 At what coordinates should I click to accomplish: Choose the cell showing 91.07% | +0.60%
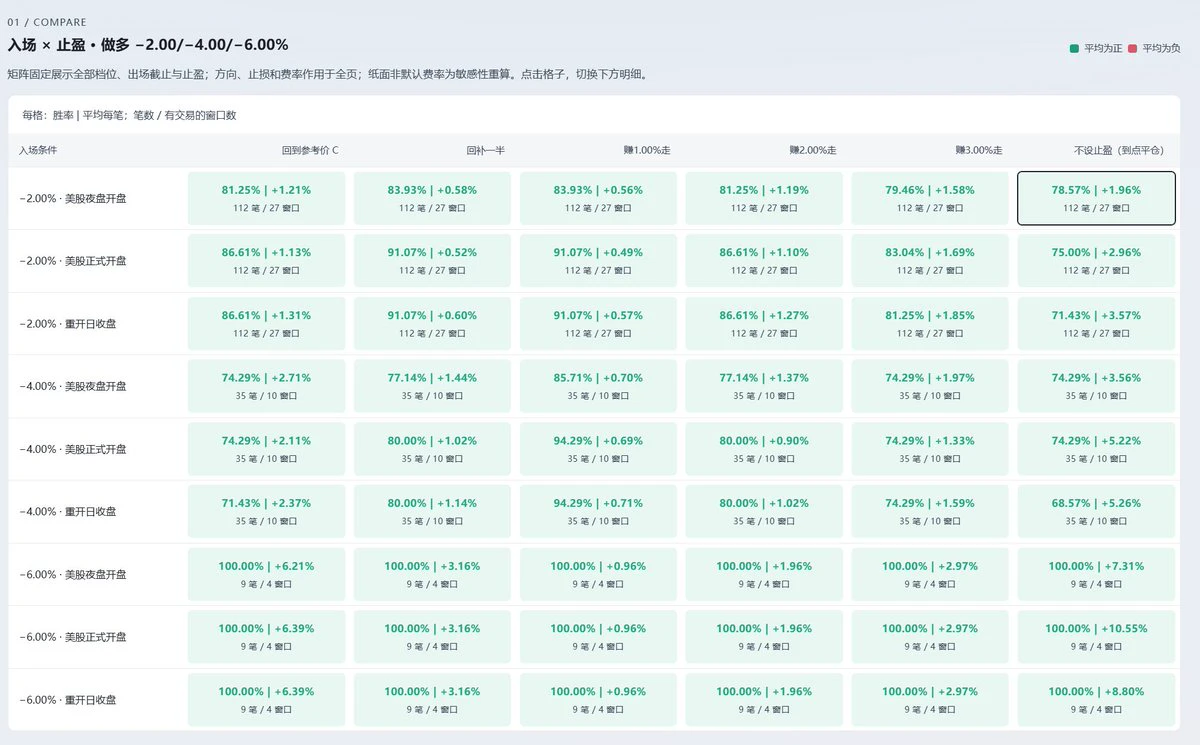click(432, 324)
